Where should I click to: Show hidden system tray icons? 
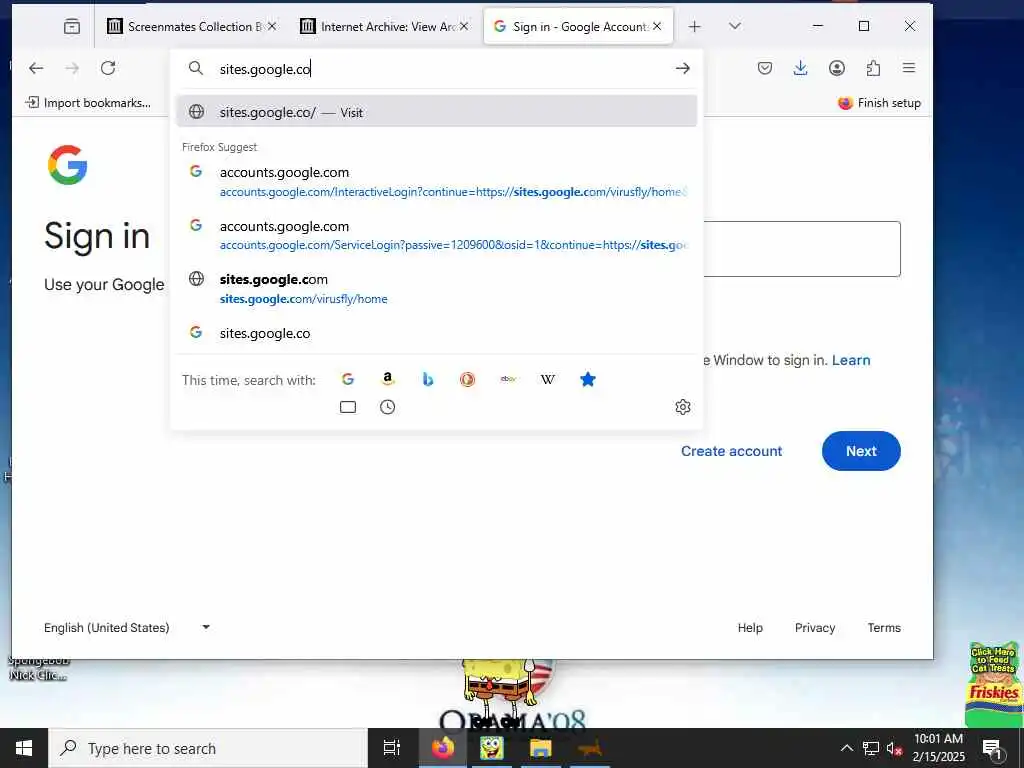tap(846, 748)
